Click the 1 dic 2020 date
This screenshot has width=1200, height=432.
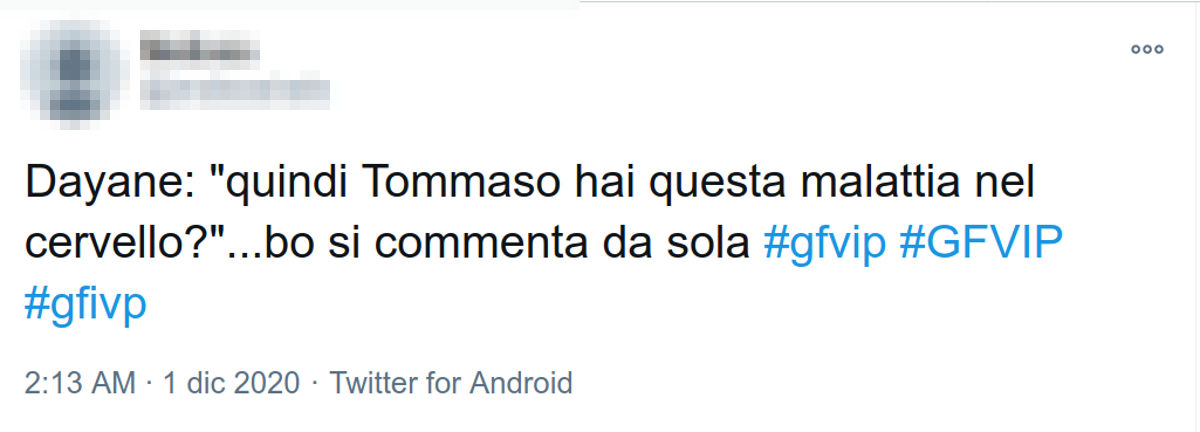point(229,383)
